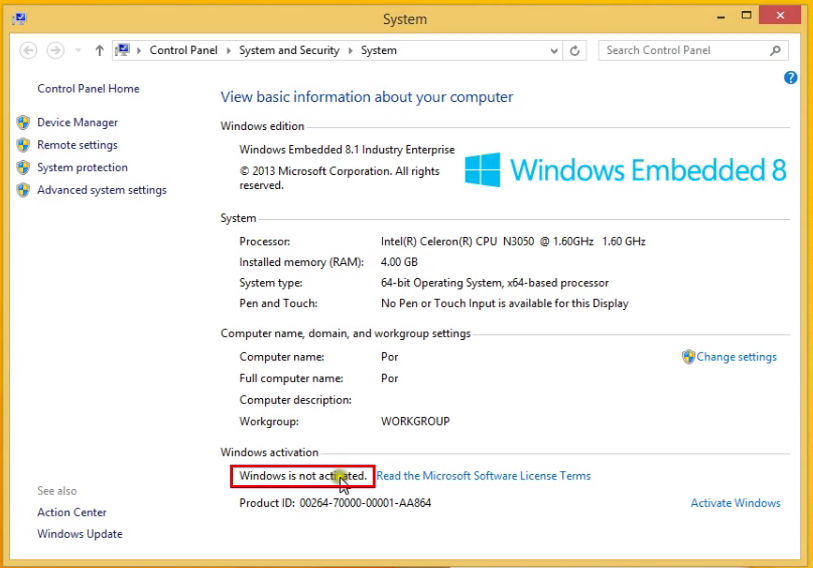Click 'Windows is not activated.' text
Screen dimensions: 813x568
pos(303,476)
